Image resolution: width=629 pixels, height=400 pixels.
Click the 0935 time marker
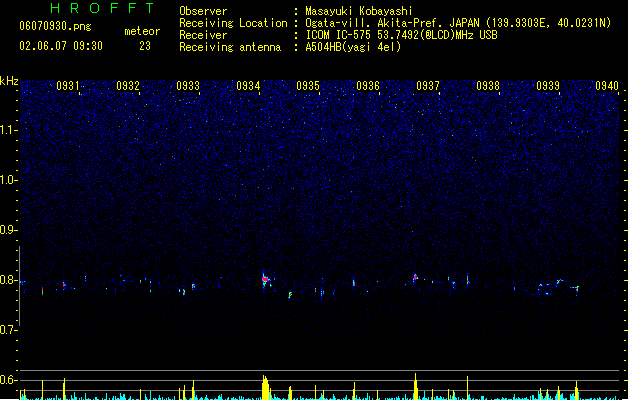(308, 86)
